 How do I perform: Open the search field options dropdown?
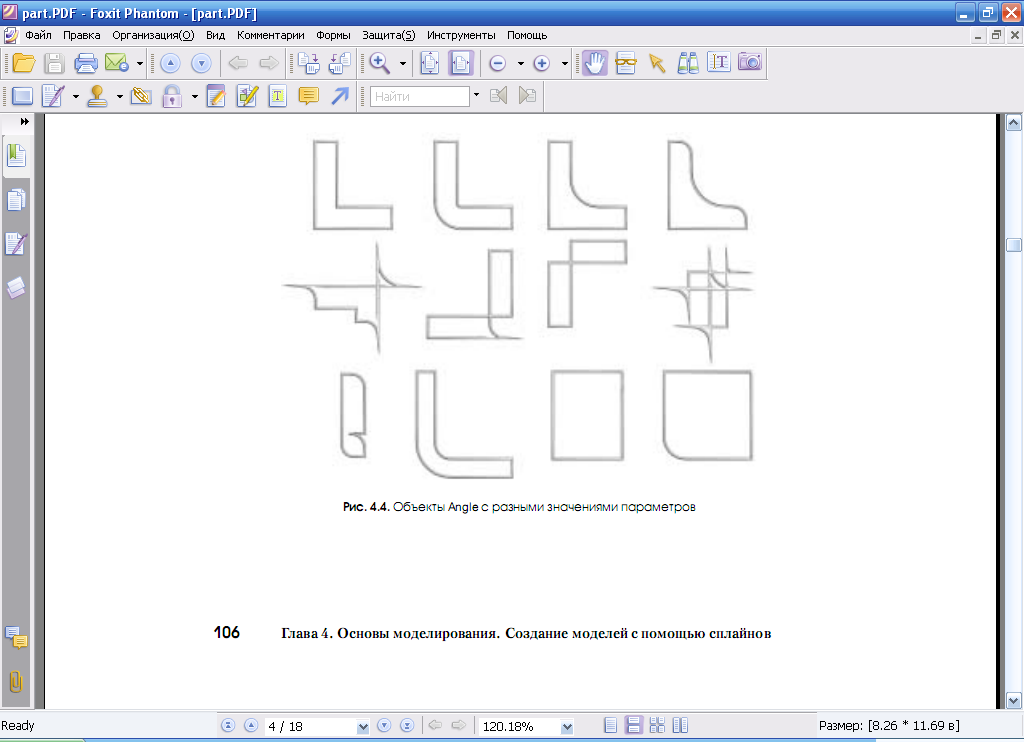[476, 95]
